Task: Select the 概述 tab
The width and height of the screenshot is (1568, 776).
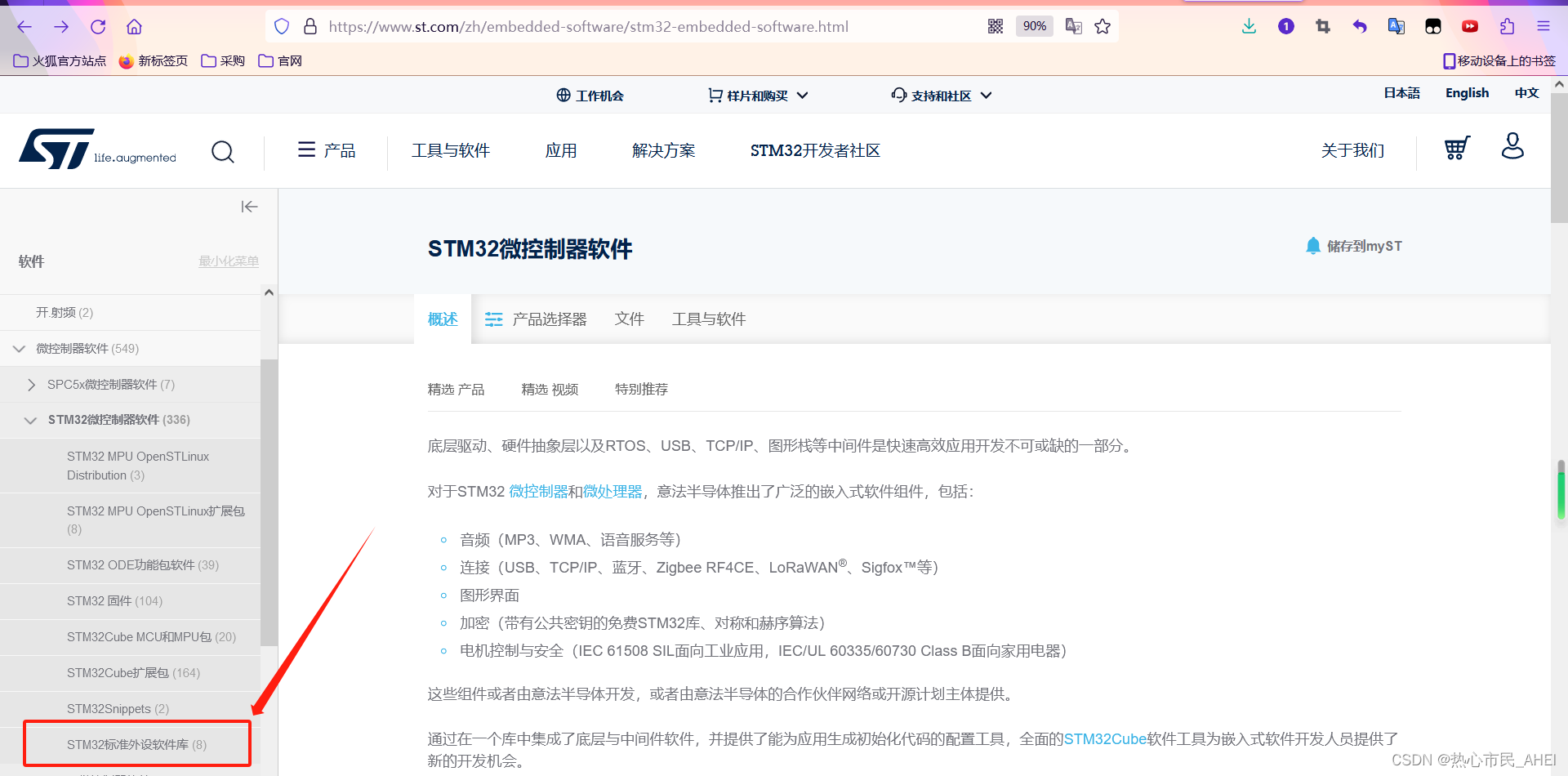Action: click(443, 319)
